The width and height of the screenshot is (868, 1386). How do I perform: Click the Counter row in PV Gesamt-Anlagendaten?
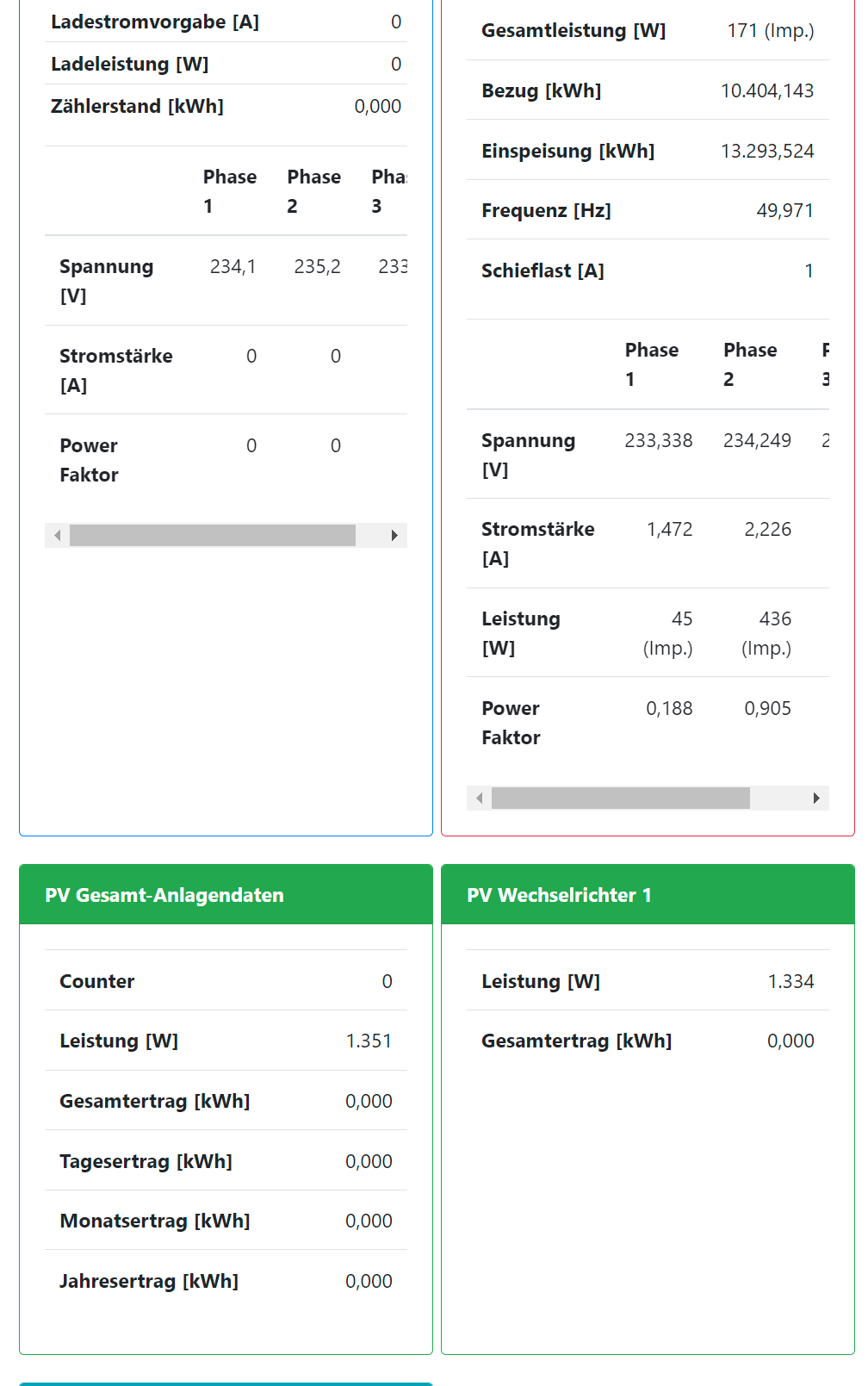pyautogui.click(x=226, y=981)
